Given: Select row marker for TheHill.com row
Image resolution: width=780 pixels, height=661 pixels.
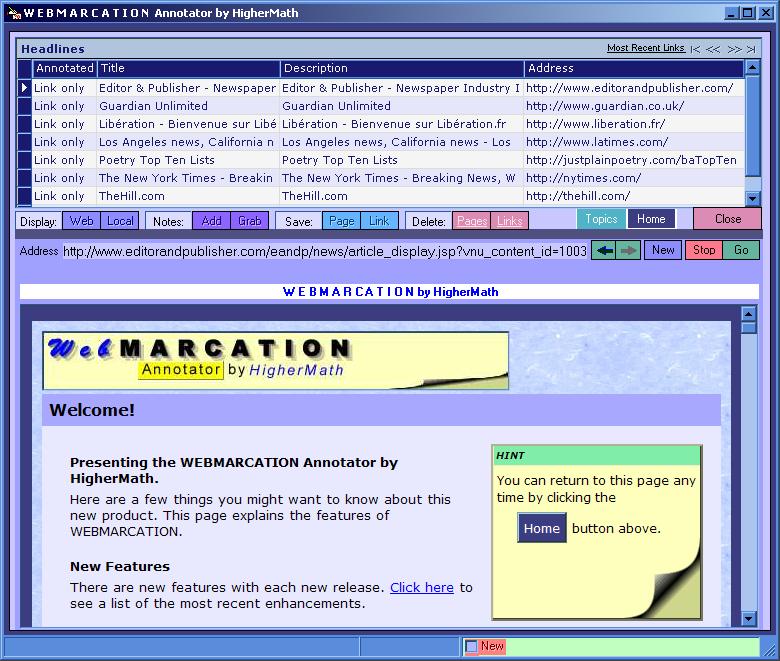Looking at the screenshot, I should pyautogui.click(x=24, y=196).
